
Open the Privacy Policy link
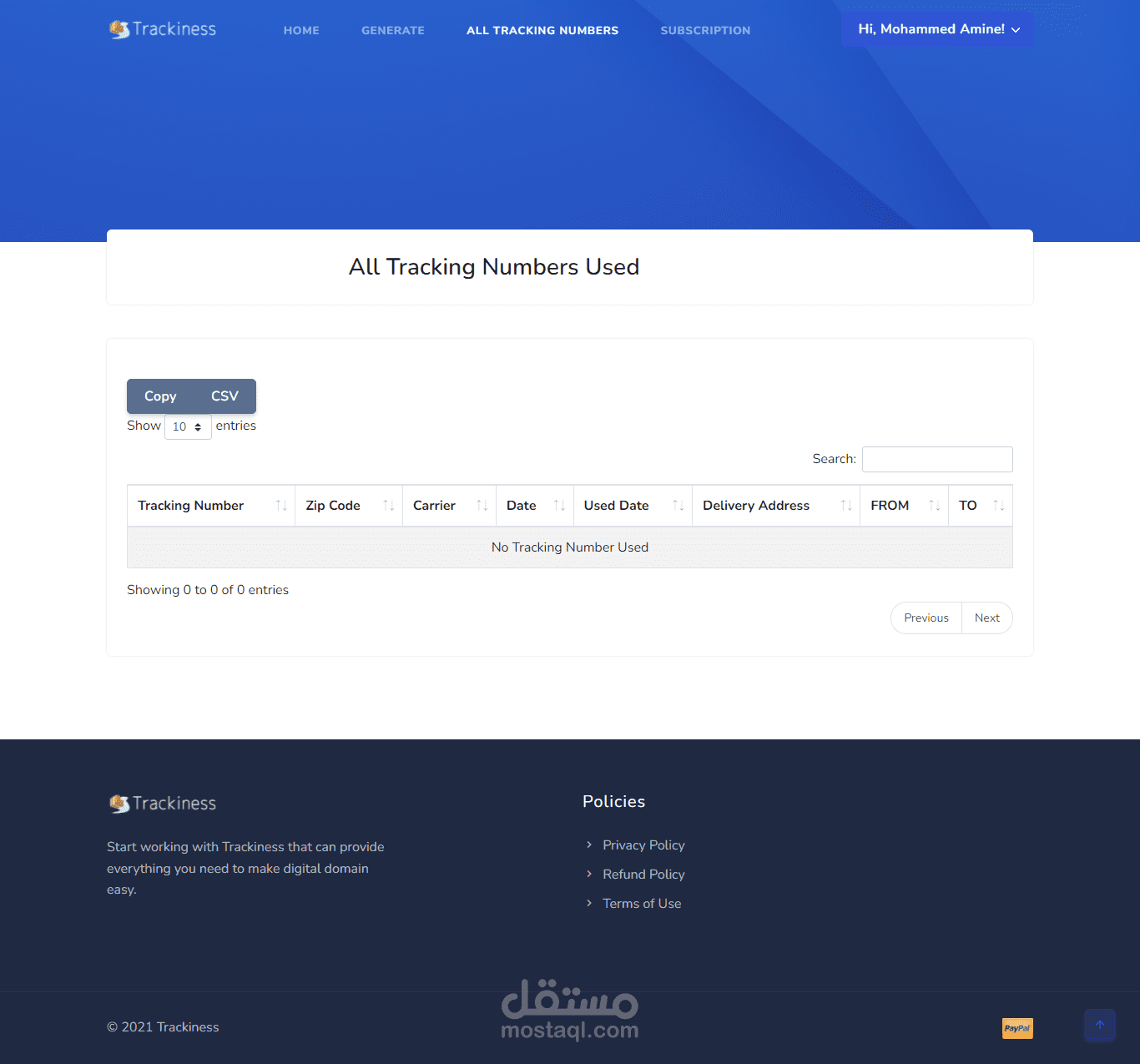click(643, 845)
